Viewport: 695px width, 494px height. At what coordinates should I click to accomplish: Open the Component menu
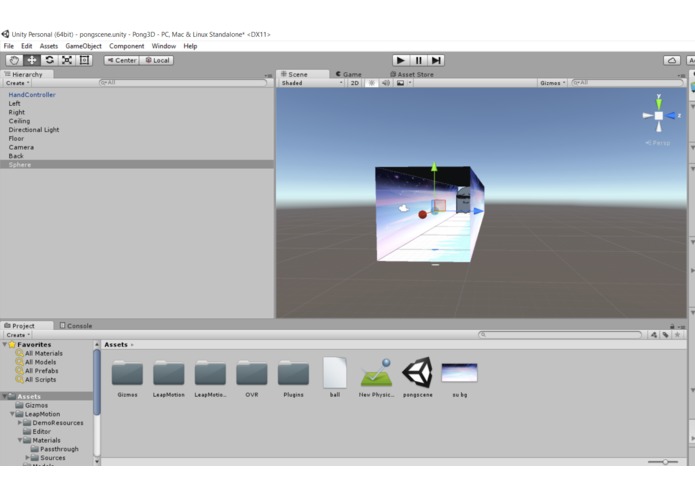(127, 46)
